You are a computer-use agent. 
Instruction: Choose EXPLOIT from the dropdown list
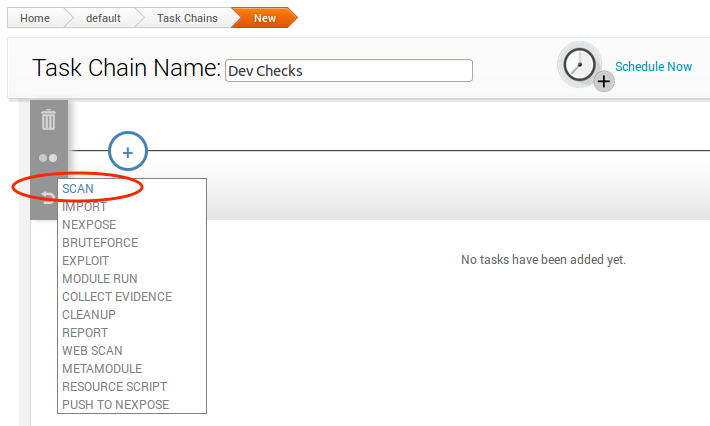tap(86, 261)
